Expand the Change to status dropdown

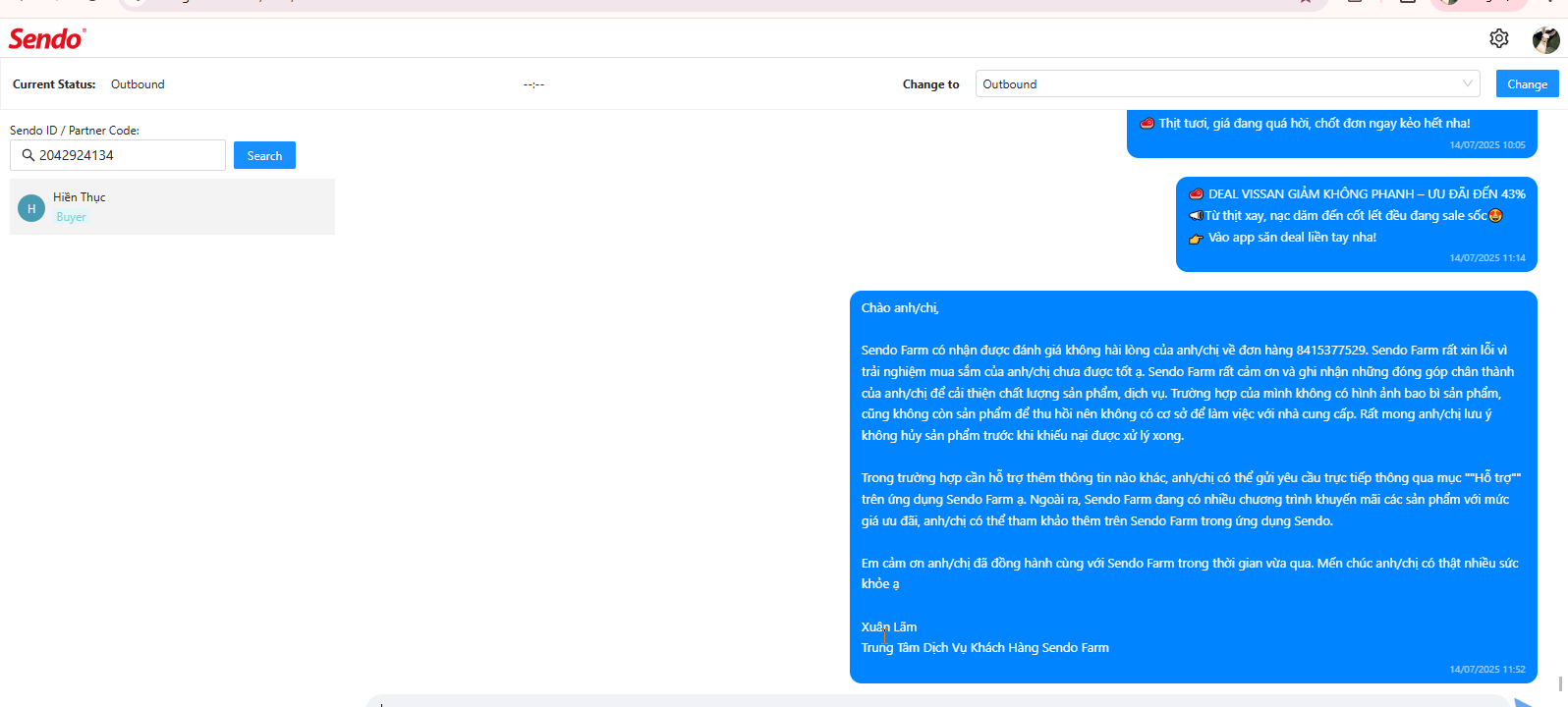[x=1228, y=84]
